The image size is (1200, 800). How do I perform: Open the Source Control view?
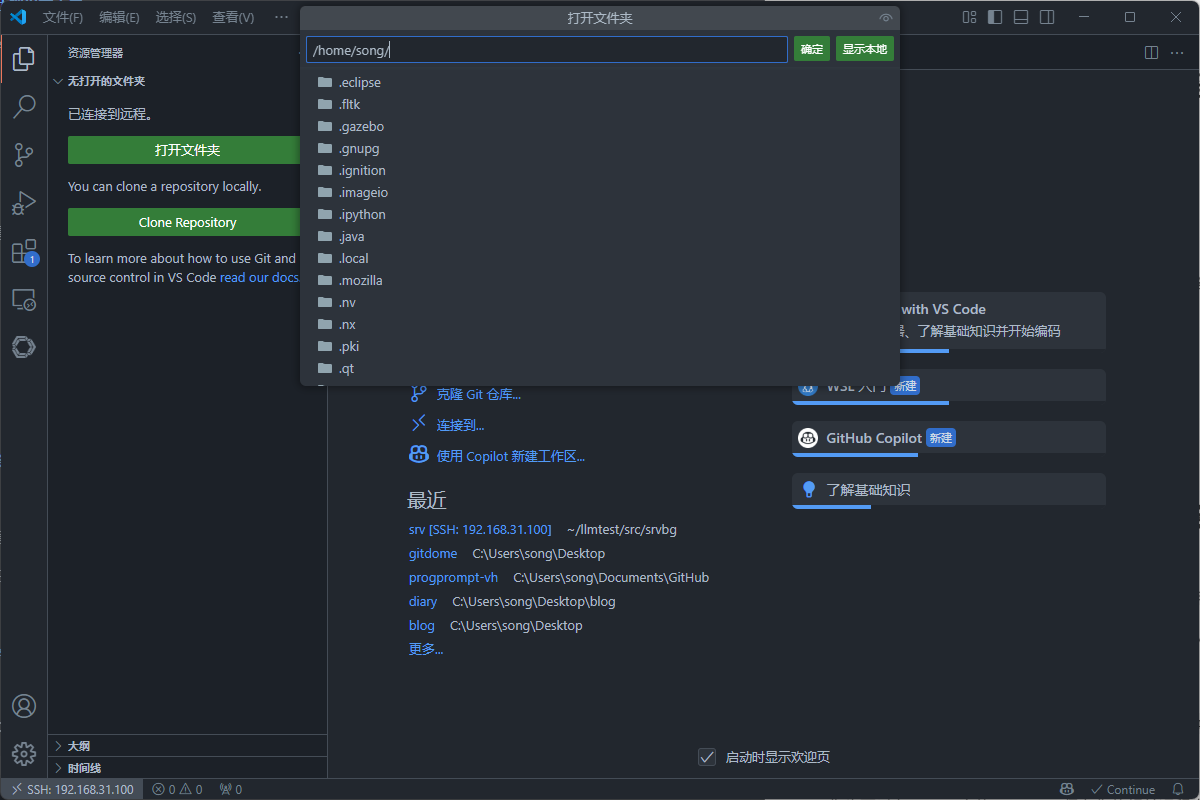[x=24, y=154]
